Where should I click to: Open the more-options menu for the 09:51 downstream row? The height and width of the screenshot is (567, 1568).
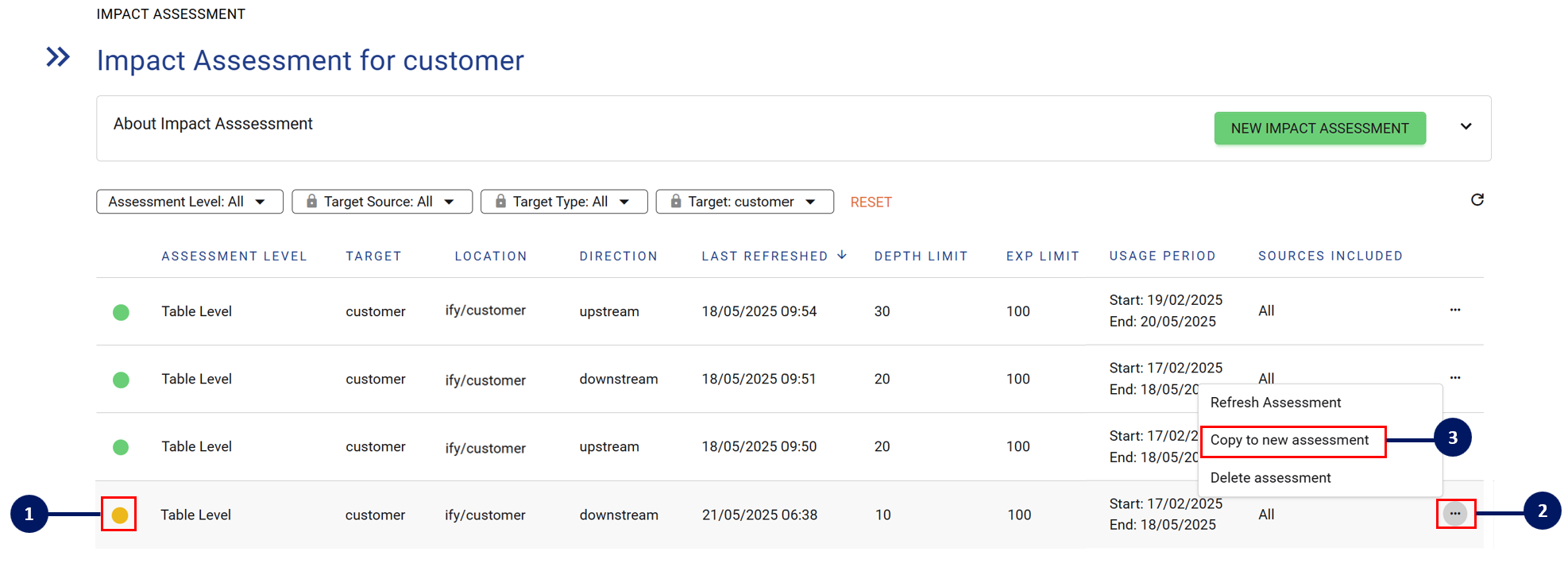pyautogui.click(x=1454, y=377)
